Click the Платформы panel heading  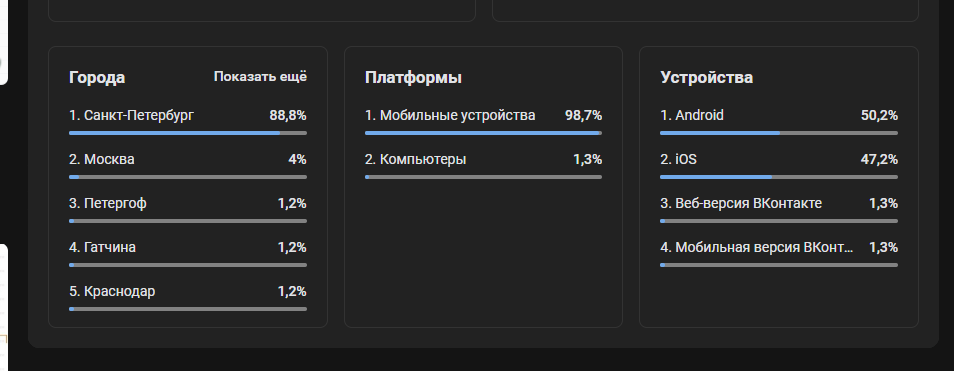[x=413, y=78]
